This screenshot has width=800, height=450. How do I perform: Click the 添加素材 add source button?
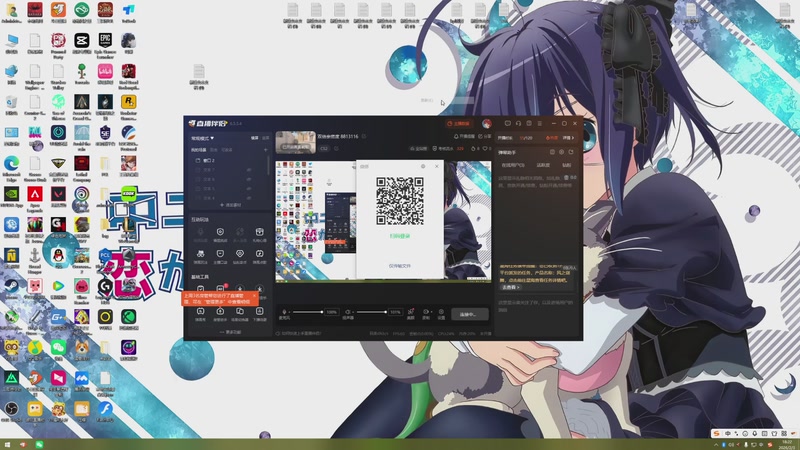pos(231,205)
